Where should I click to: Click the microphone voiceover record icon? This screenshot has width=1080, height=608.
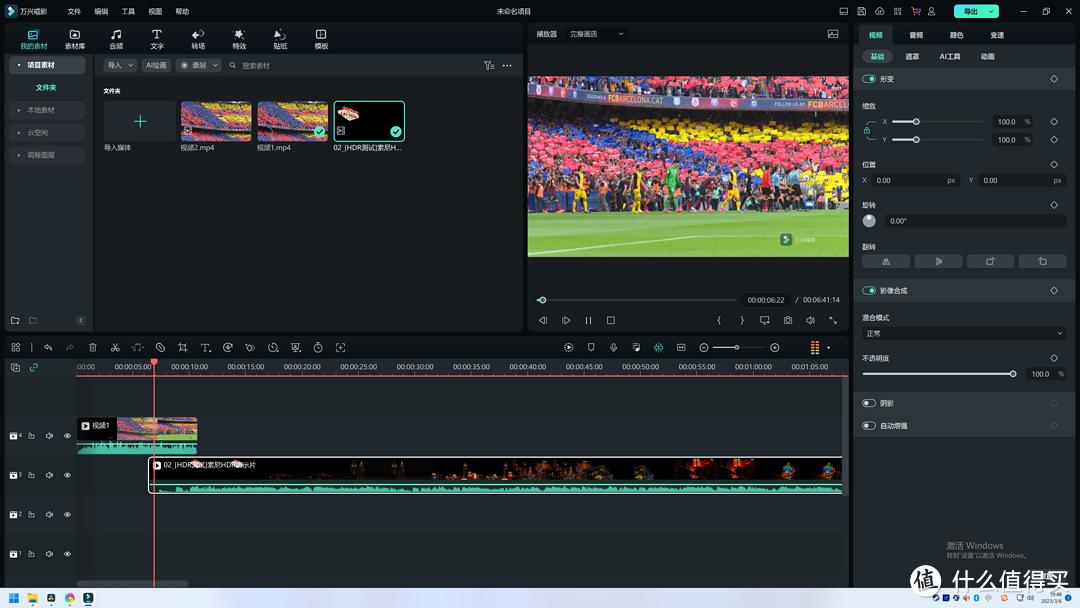click(x=613, y=347)
